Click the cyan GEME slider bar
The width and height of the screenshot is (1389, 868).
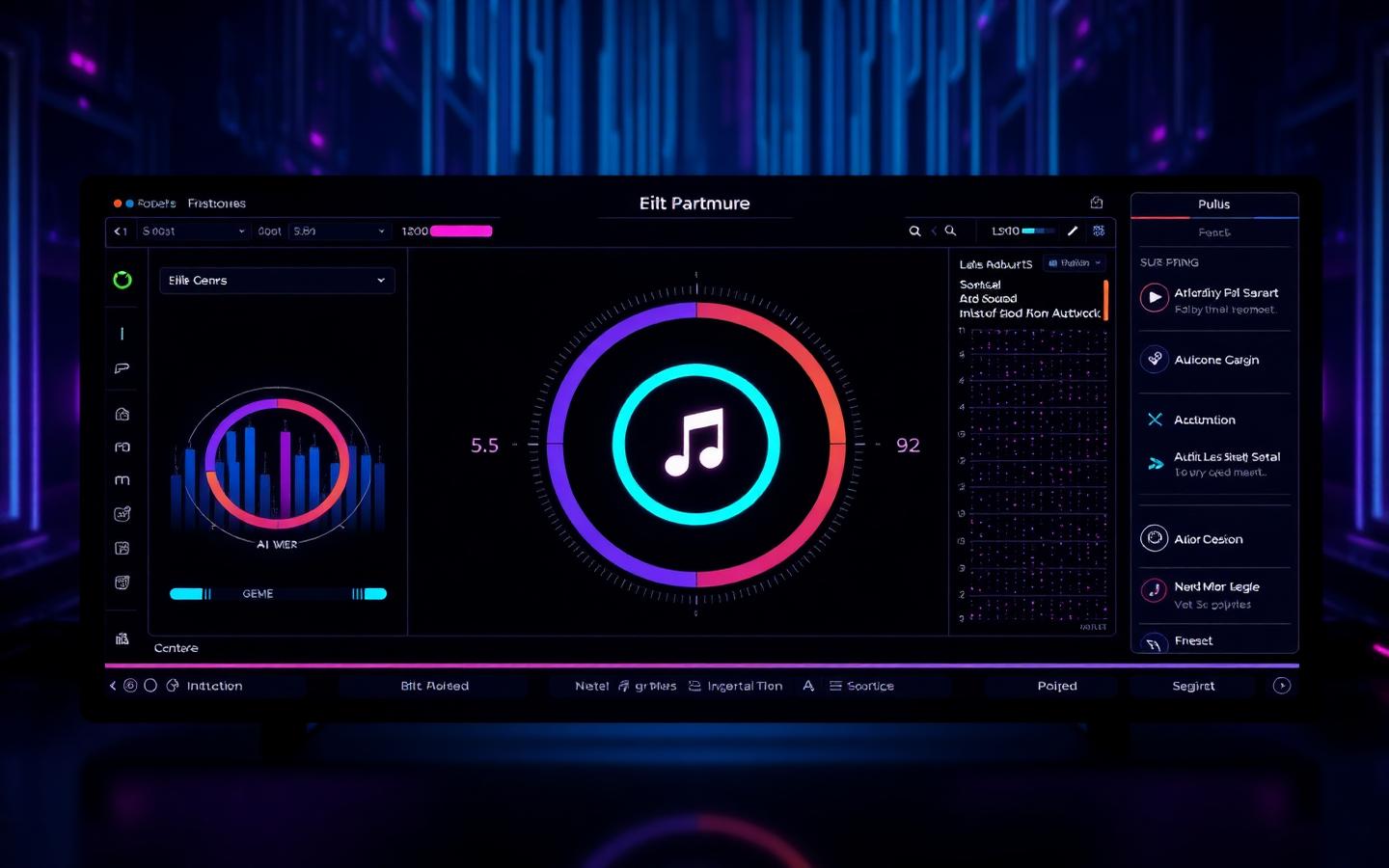[x=278, y=594]
